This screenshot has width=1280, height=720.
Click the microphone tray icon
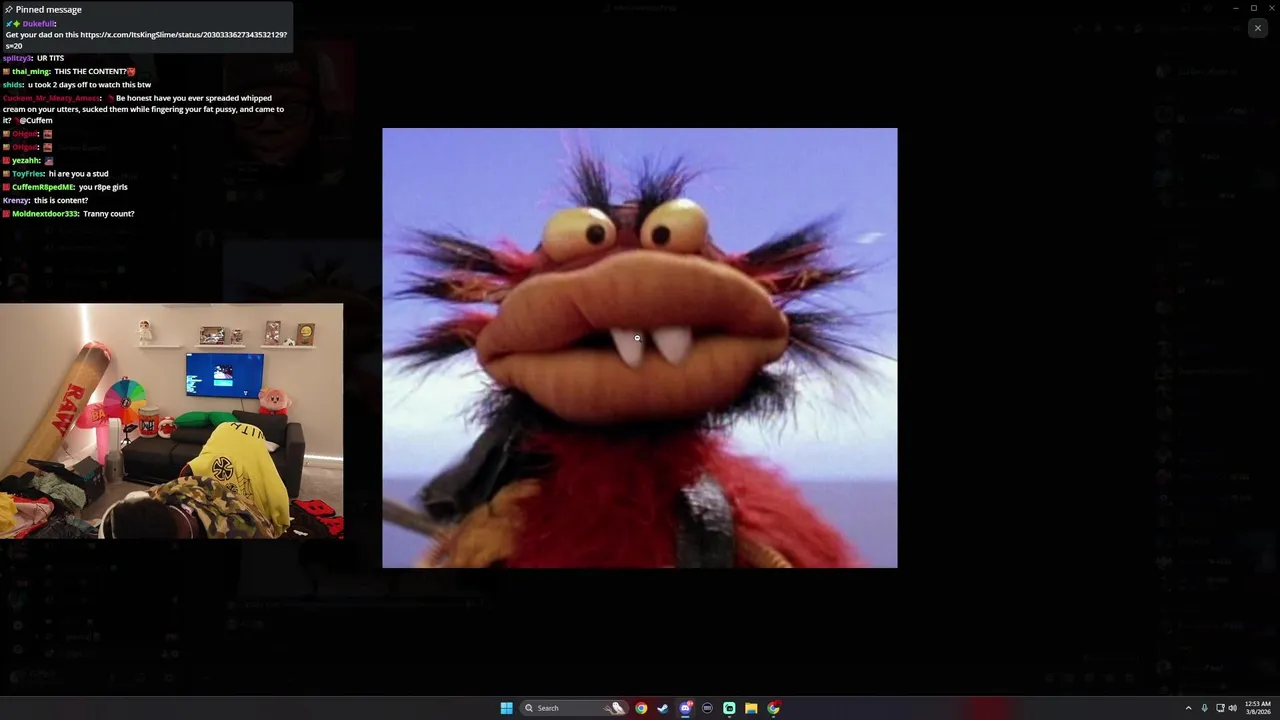(x=1204, y=708)
